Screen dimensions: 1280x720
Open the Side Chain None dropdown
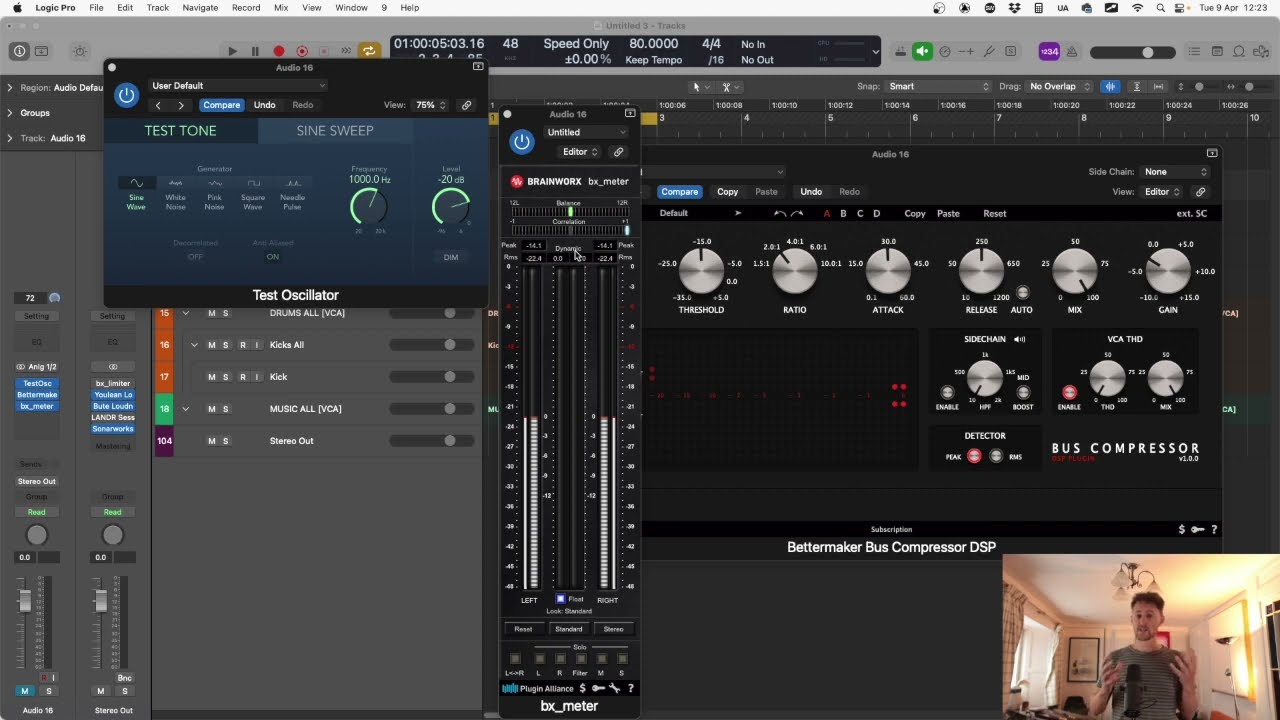pos(1175,172)
